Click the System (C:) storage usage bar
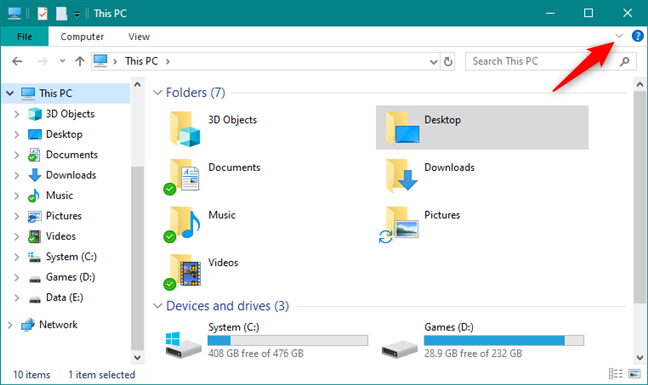648x385 pixels. click(288, 340)
